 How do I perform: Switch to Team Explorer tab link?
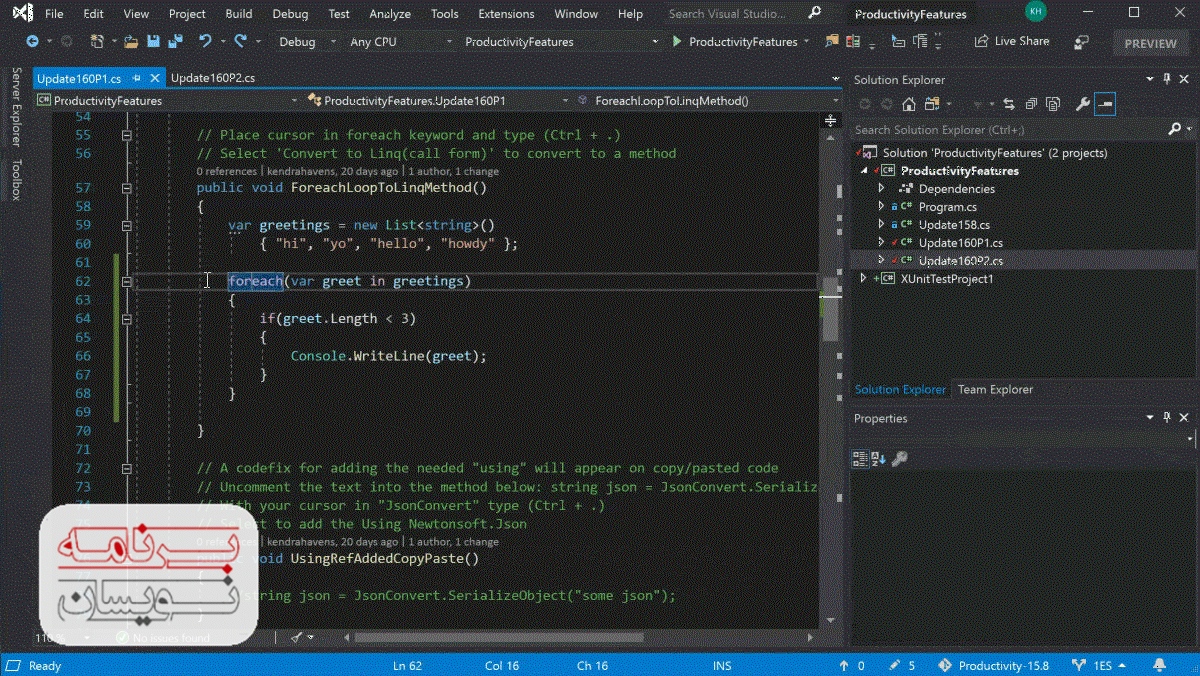tap(995, 390)
